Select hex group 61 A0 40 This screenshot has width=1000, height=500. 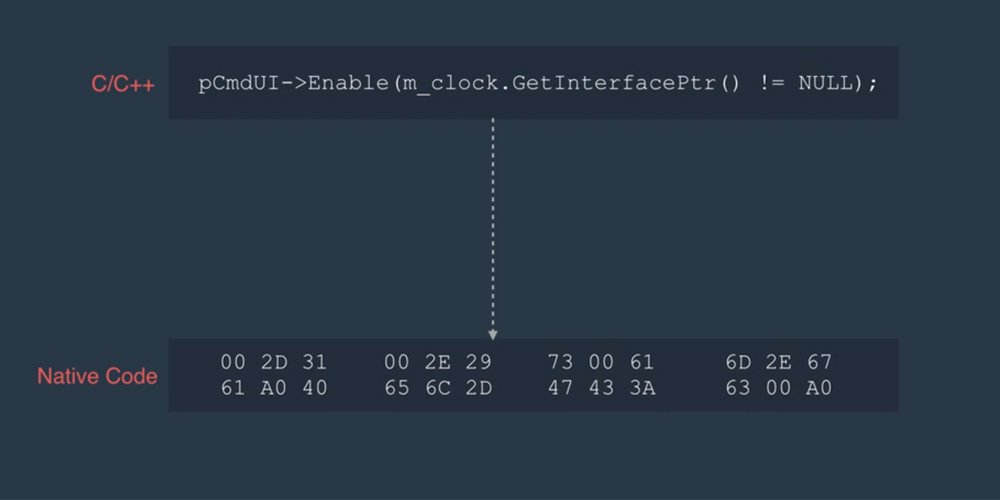[x=274, y=388]
